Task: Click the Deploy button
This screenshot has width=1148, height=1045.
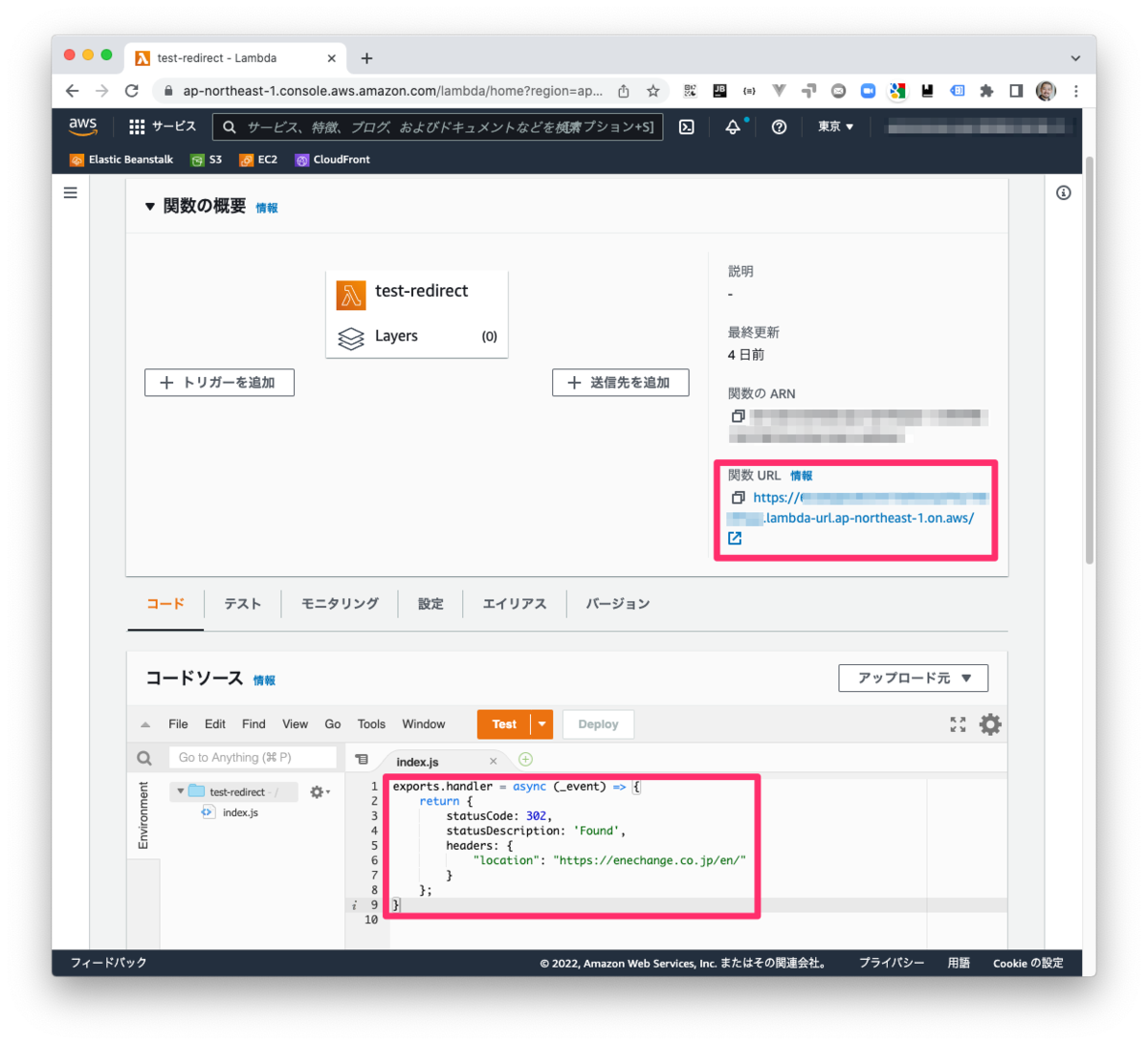Action: pyautogui.click(x=598, y=724)
